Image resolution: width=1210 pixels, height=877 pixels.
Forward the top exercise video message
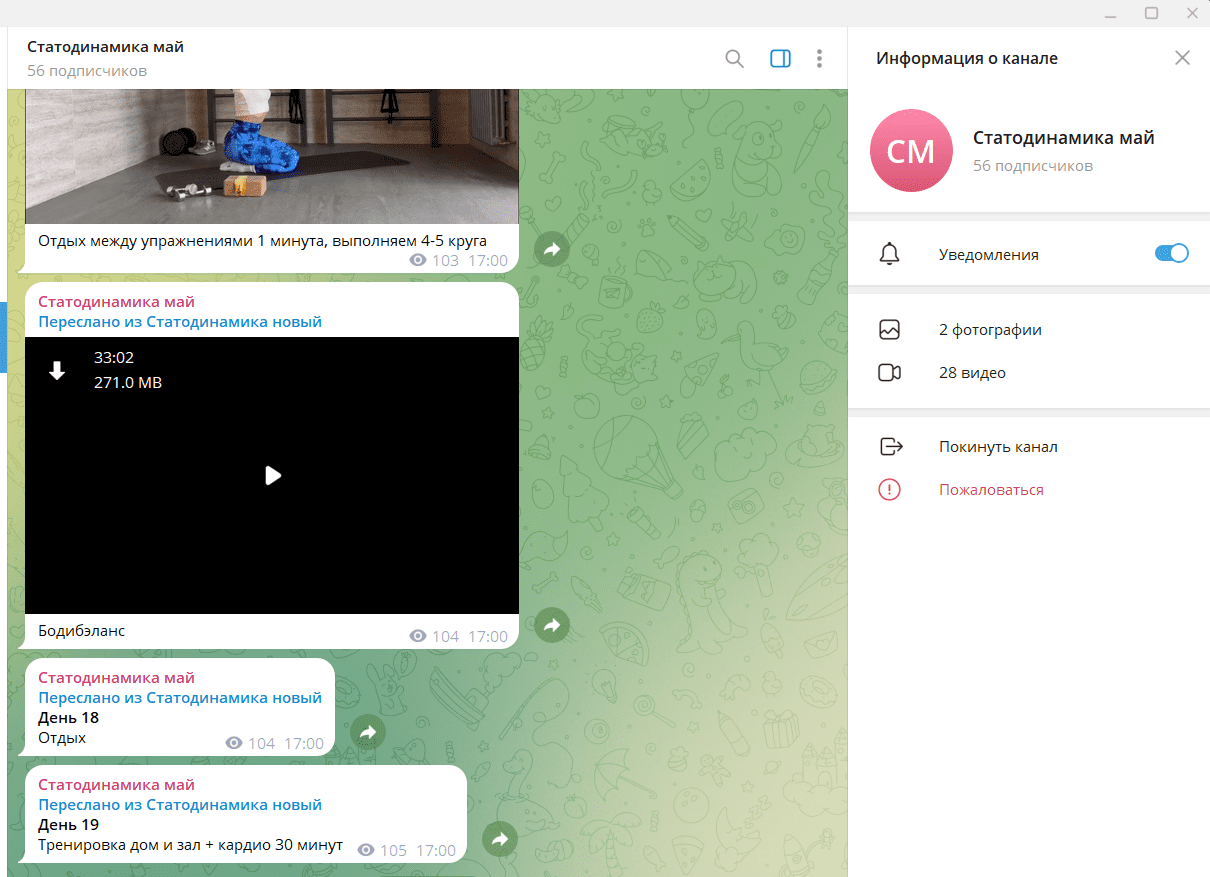(x=551, y=250)
